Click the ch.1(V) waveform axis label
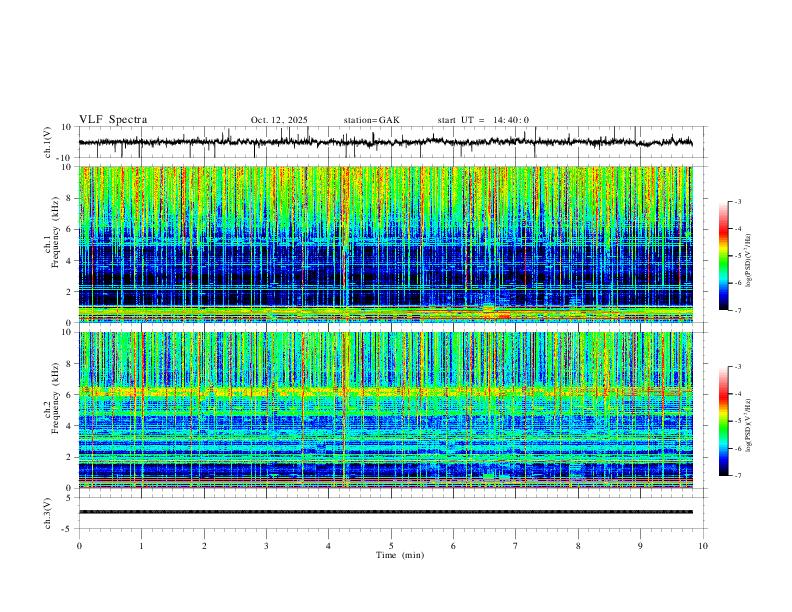 pyautogui.click(x=48, y=142)
